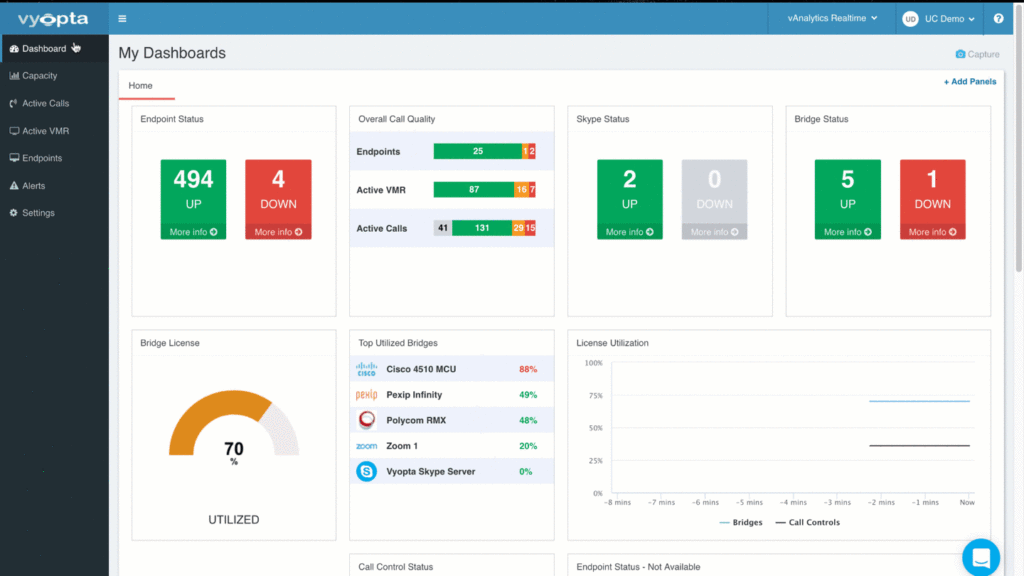Image resolution: width=1024 pixels, height=576 pixels.
Task: Navigate to Active VMR section
Action: pos(54,131)
